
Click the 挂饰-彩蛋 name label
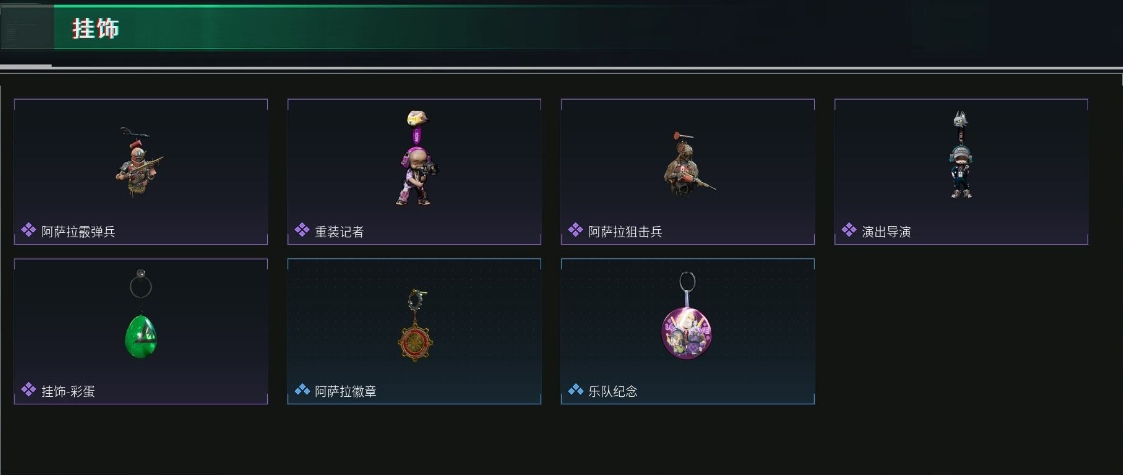tap(68, 391)
